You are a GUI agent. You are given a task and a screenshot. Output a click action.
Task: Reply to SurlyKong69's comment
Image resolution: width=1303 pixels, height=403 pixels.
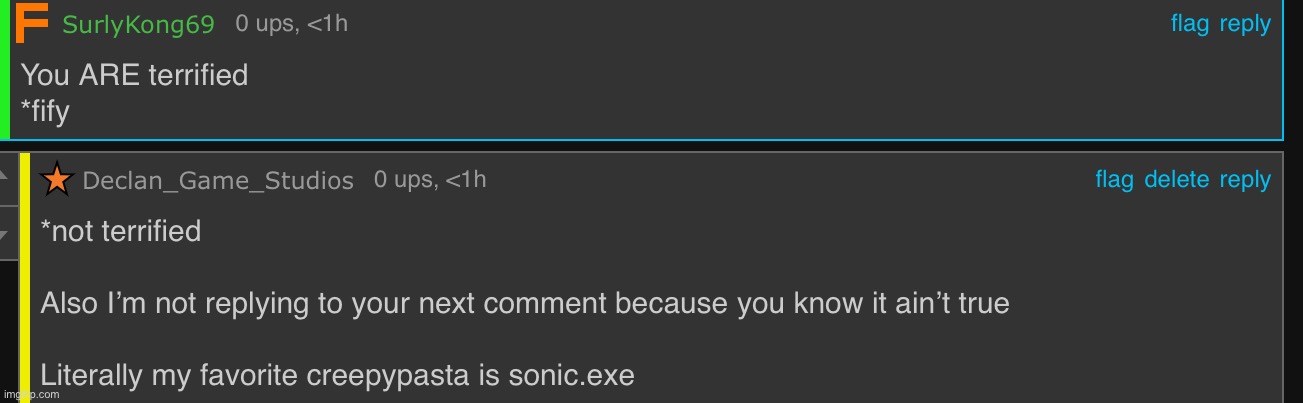point(1245,24)
